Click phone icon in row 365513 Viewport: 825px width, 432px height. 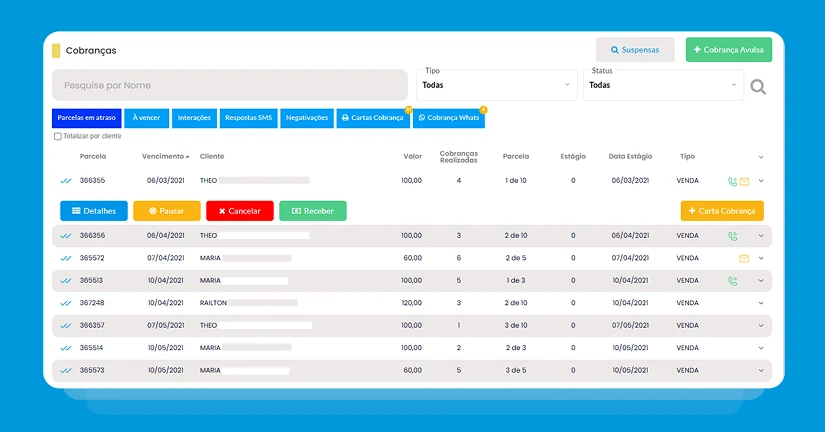732,281
